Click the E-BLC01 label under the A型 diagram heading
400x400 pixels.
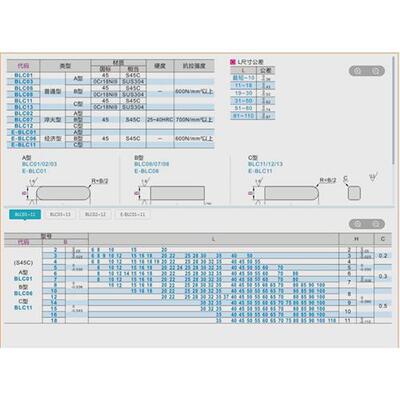point(34,171)
